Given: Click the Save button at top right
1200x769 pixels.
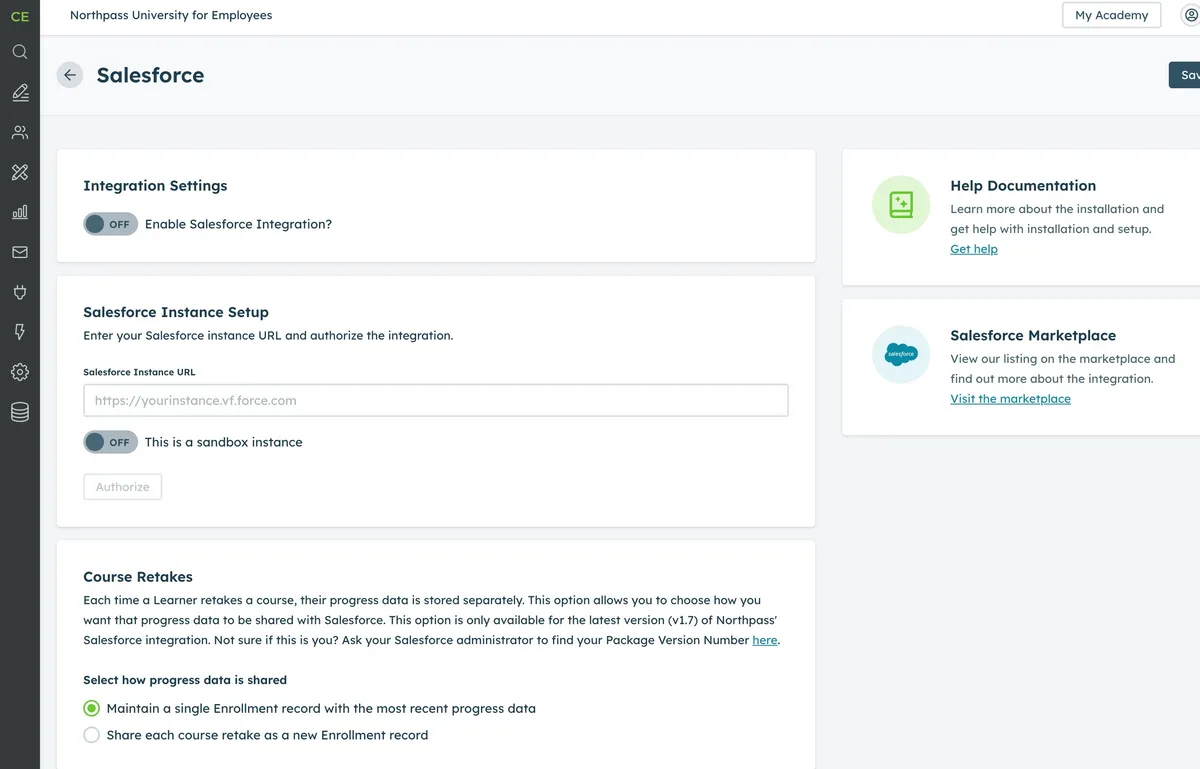Looking at the screenshot, I should tap(1185, 75).
